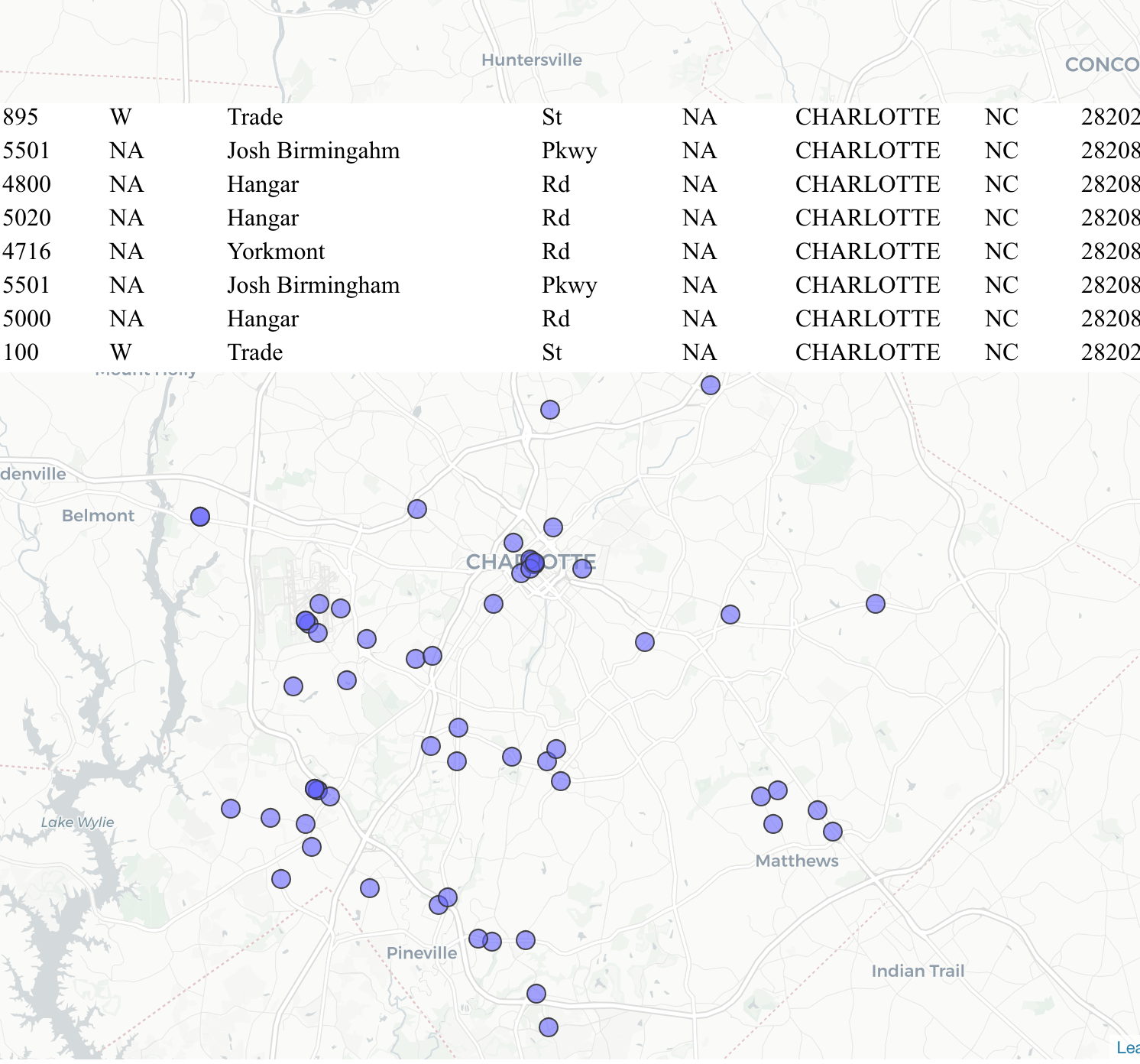Click 'NC' state cell in the 4800 row
Viewport: 1140px width, 1064px height.
coord(1001,184)
